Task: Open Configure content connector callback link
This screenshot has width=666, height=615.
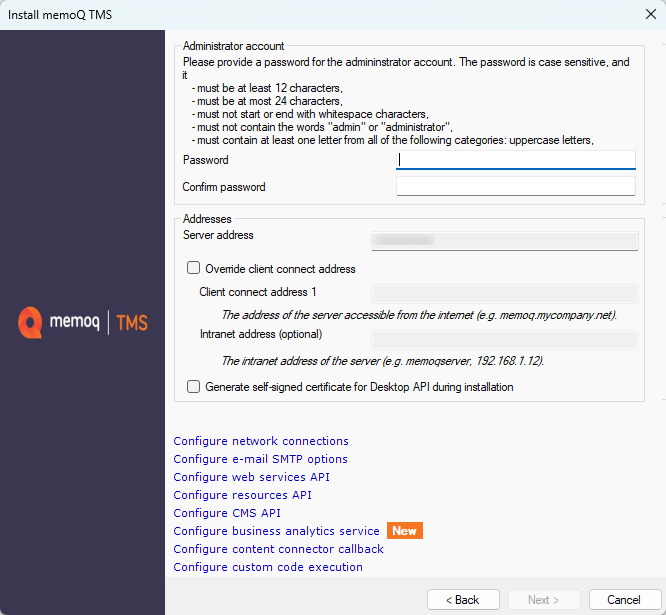Action: [278, 549]
